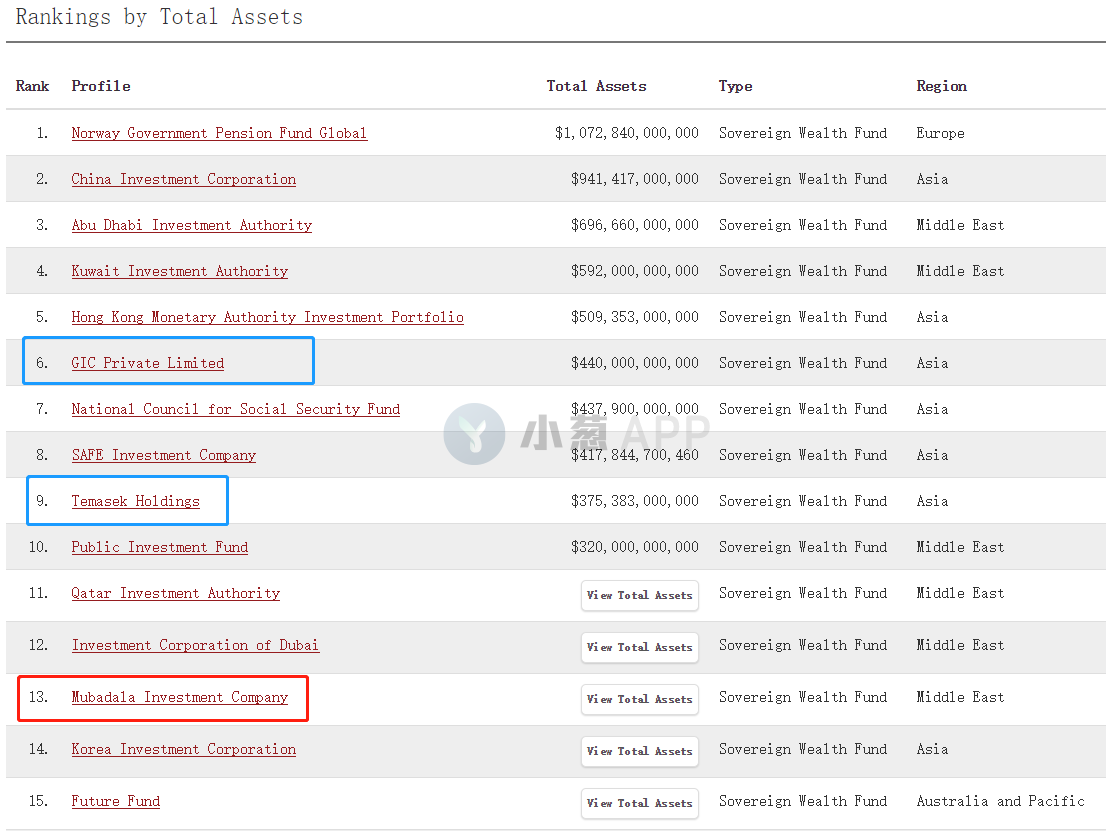Click the "Rankings by Total Assets" heading
The width and height of the screenshot is (1113, 831).
pos(159,17)
